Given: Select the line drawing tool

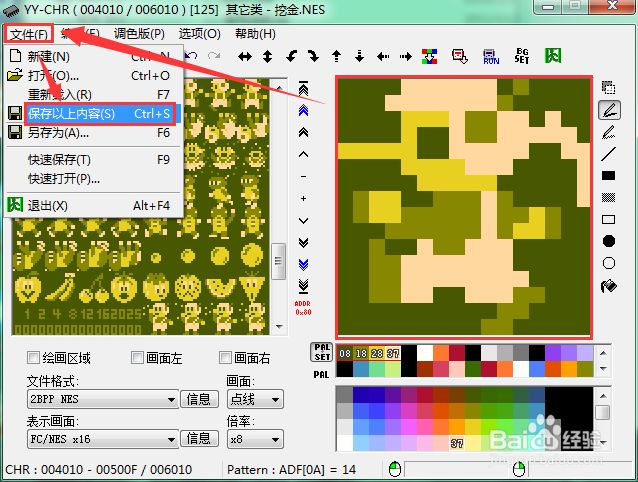Looking at the screenshot, I should 608,154.
